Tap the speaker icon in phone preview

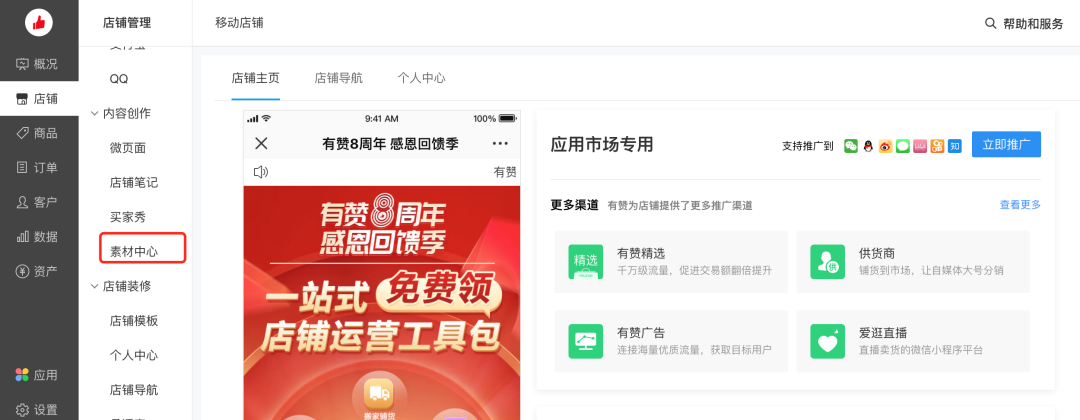[x=261, y=172]
